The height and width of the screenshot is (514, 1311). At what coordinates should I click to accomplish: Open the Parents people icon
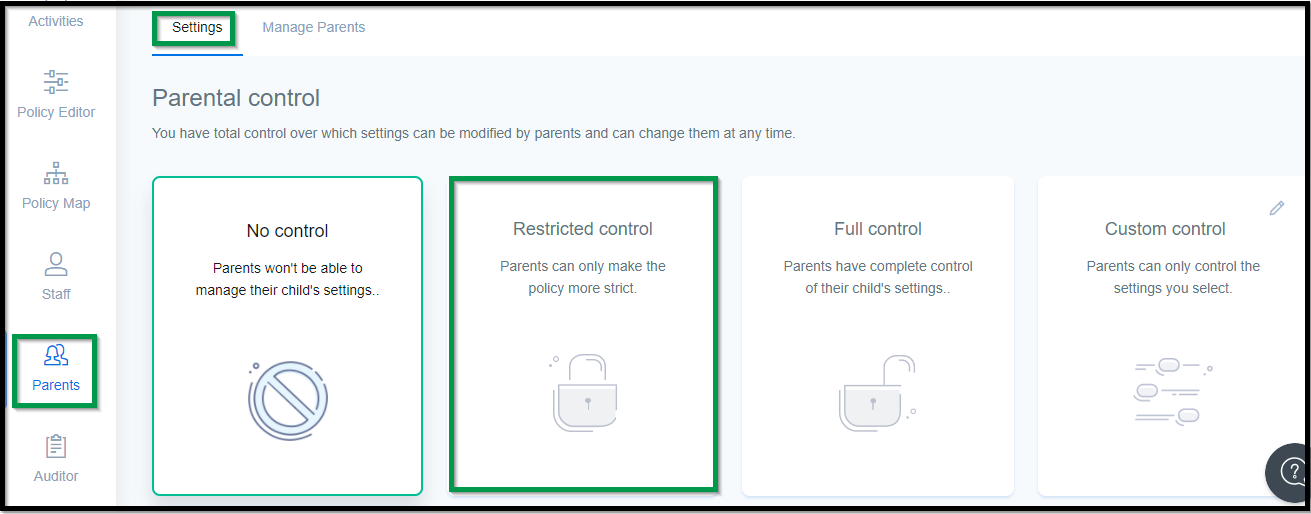pyautogui.click(x=56, y=355)
